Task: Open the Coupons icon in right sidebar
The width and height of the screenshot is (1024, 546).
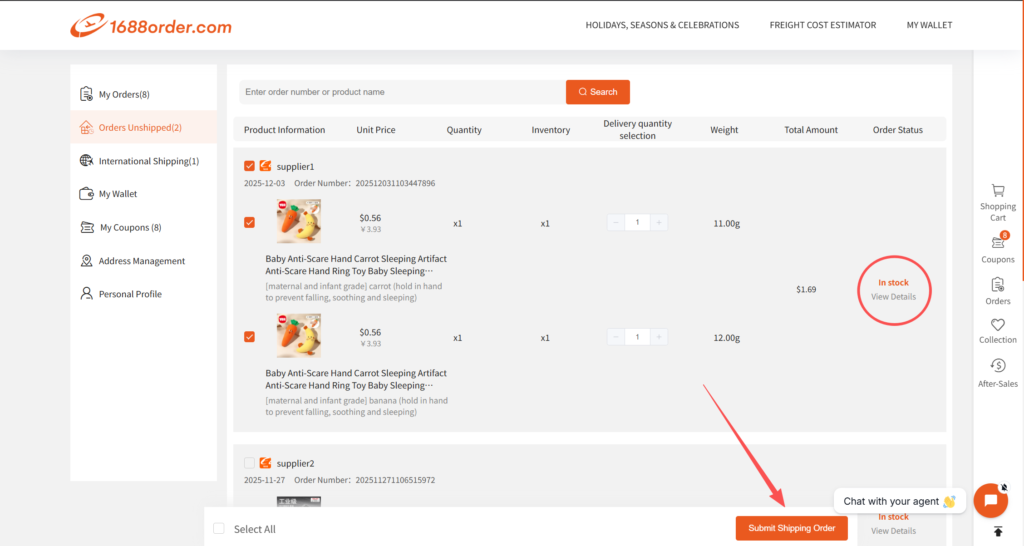Action: 997,243
